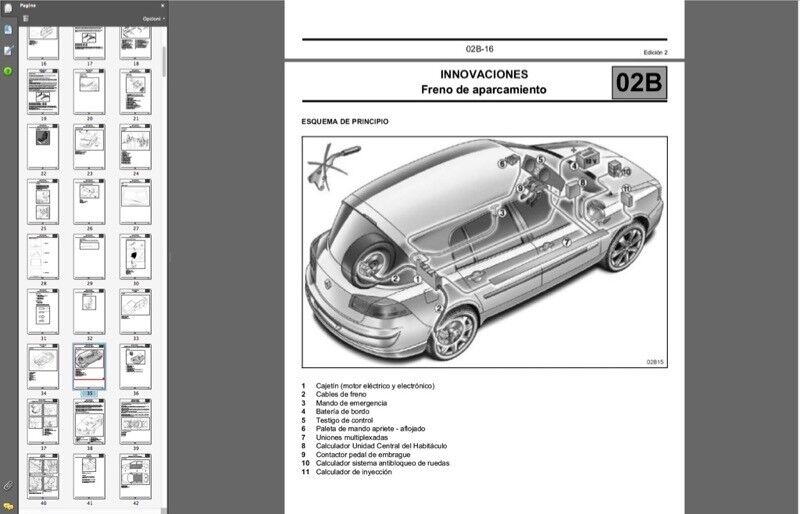Click legend line 'Batería de bordo'
The image size is (800, 514).
tap(342, 411)
